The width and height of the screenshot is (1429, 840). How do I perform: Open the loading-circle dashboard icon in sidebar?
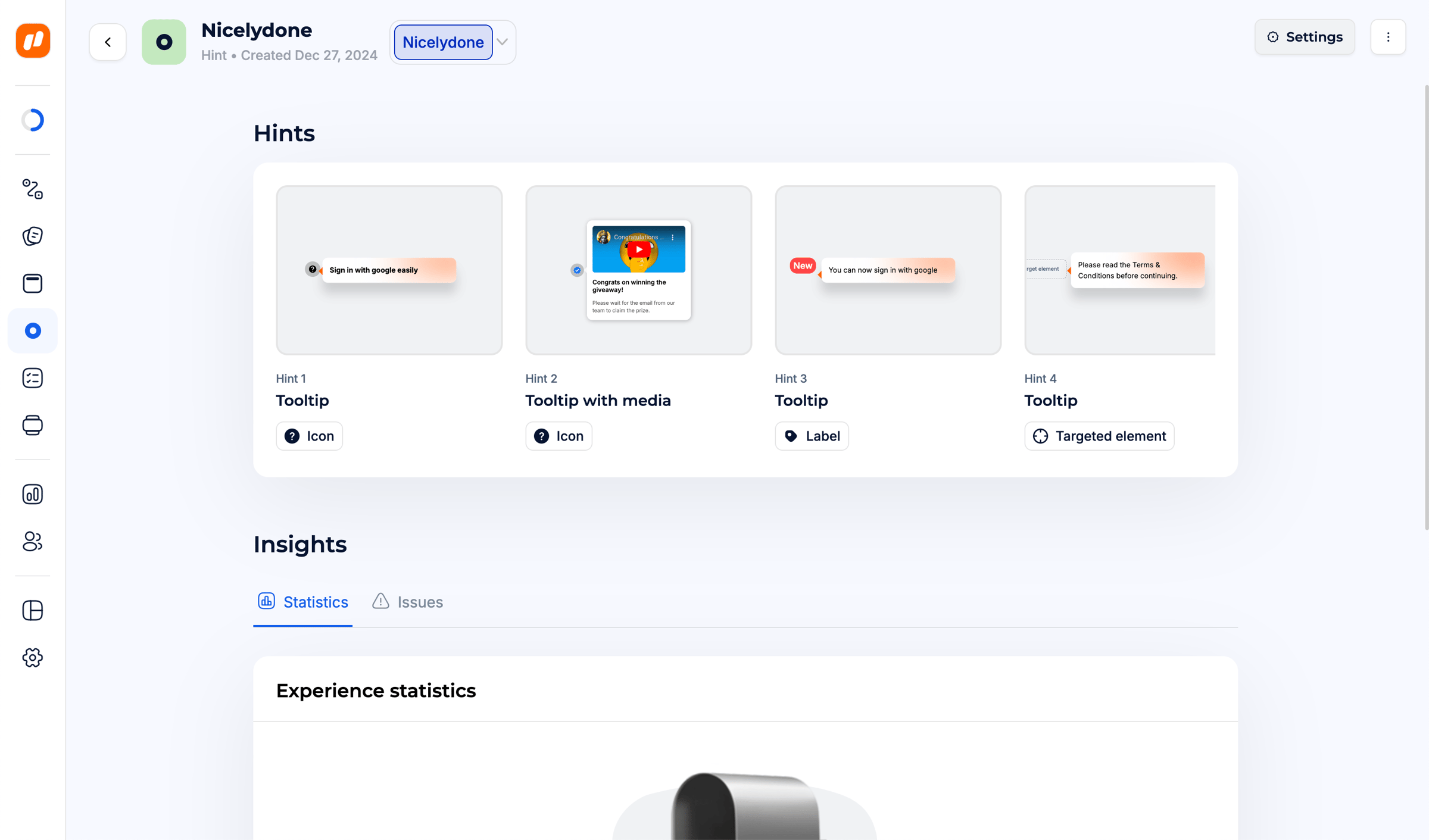pos(33,120)
